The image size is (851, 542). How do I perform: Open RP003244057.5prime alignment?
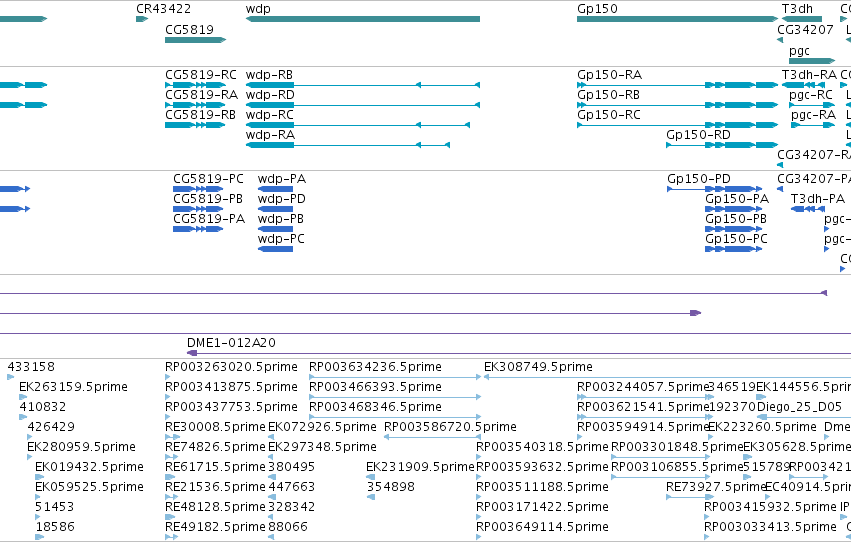pyautogui.click(x=645, y=397)
